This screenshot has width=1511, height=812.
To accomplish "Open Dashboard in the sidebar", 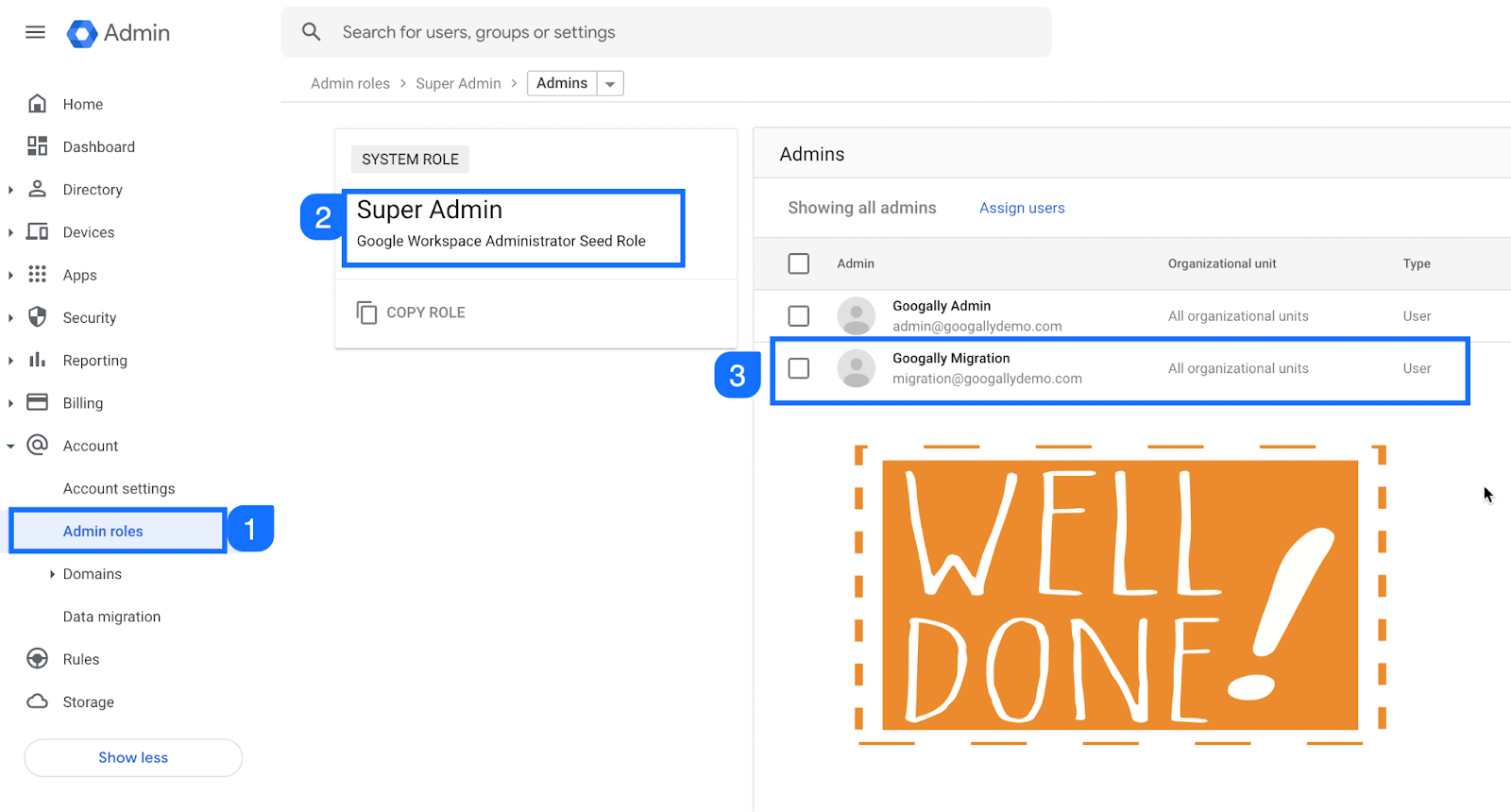I will pyautogui.click(x=99, y=146).
